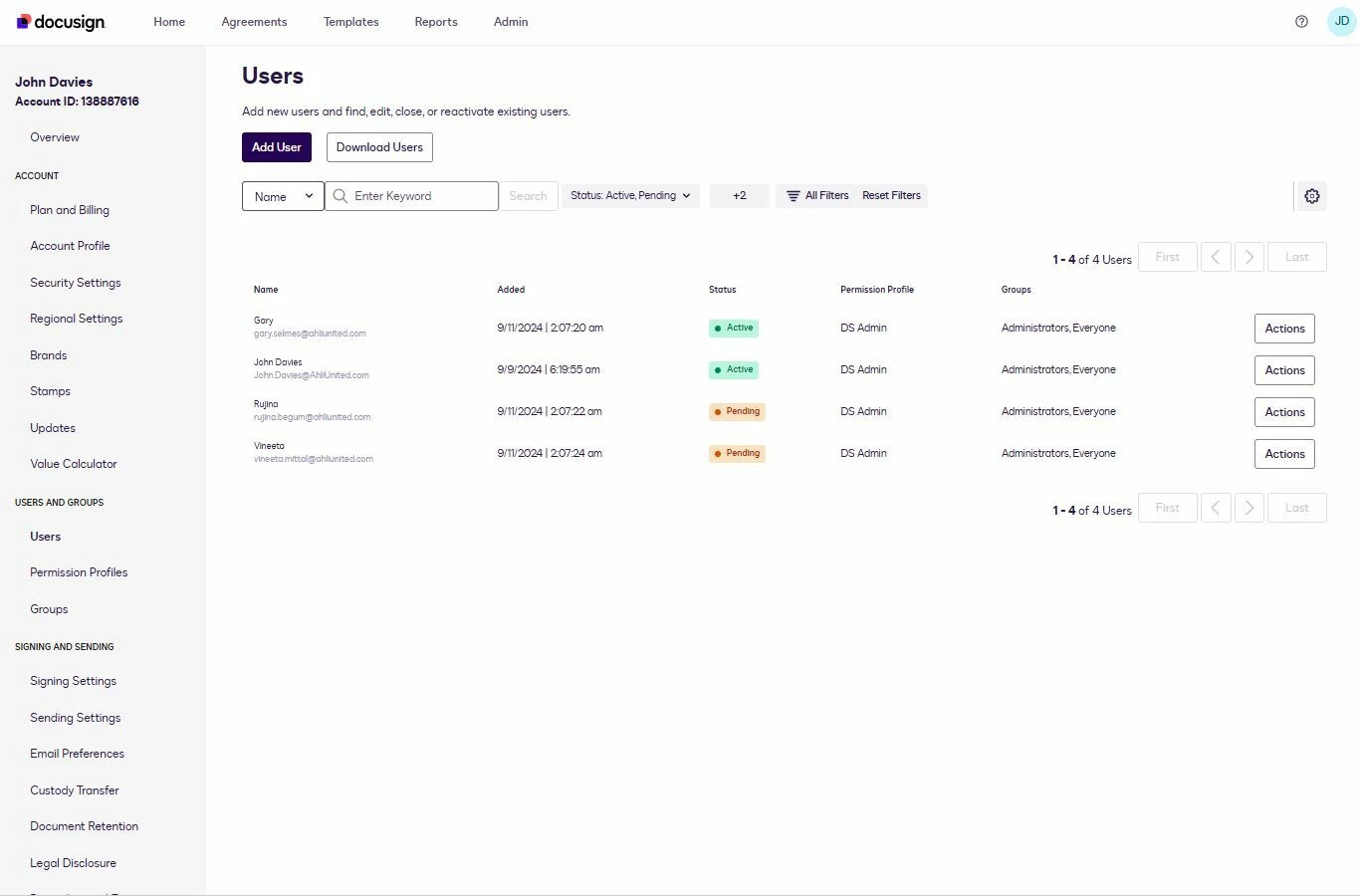Open the table settings gear icon
Viewport: 1360px width, 896px height.
pos(1312,196)
